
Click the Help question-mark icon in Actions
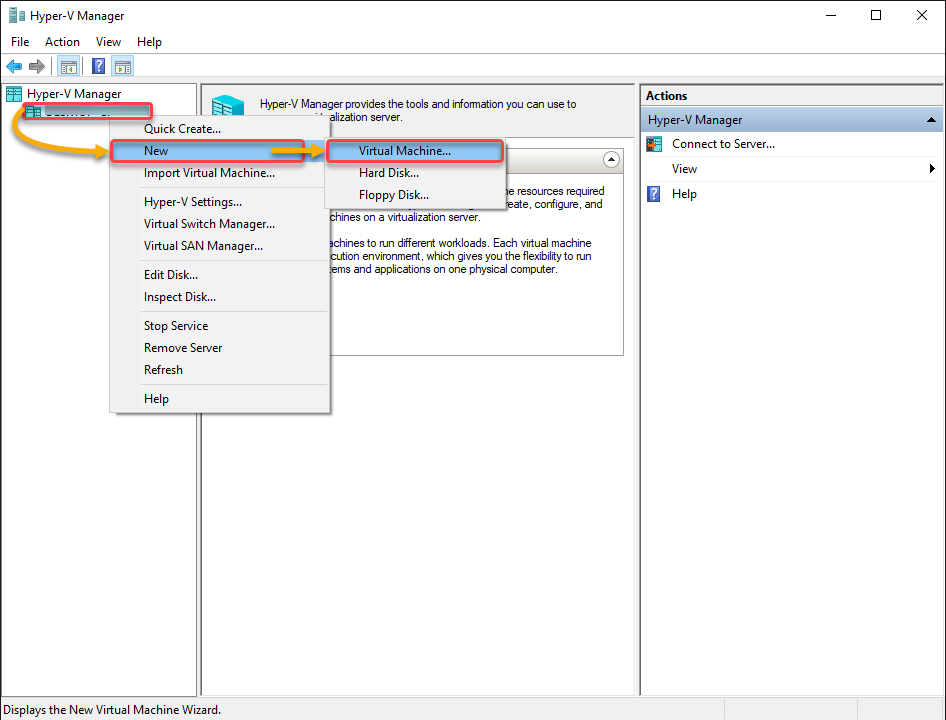click(654, 194)
